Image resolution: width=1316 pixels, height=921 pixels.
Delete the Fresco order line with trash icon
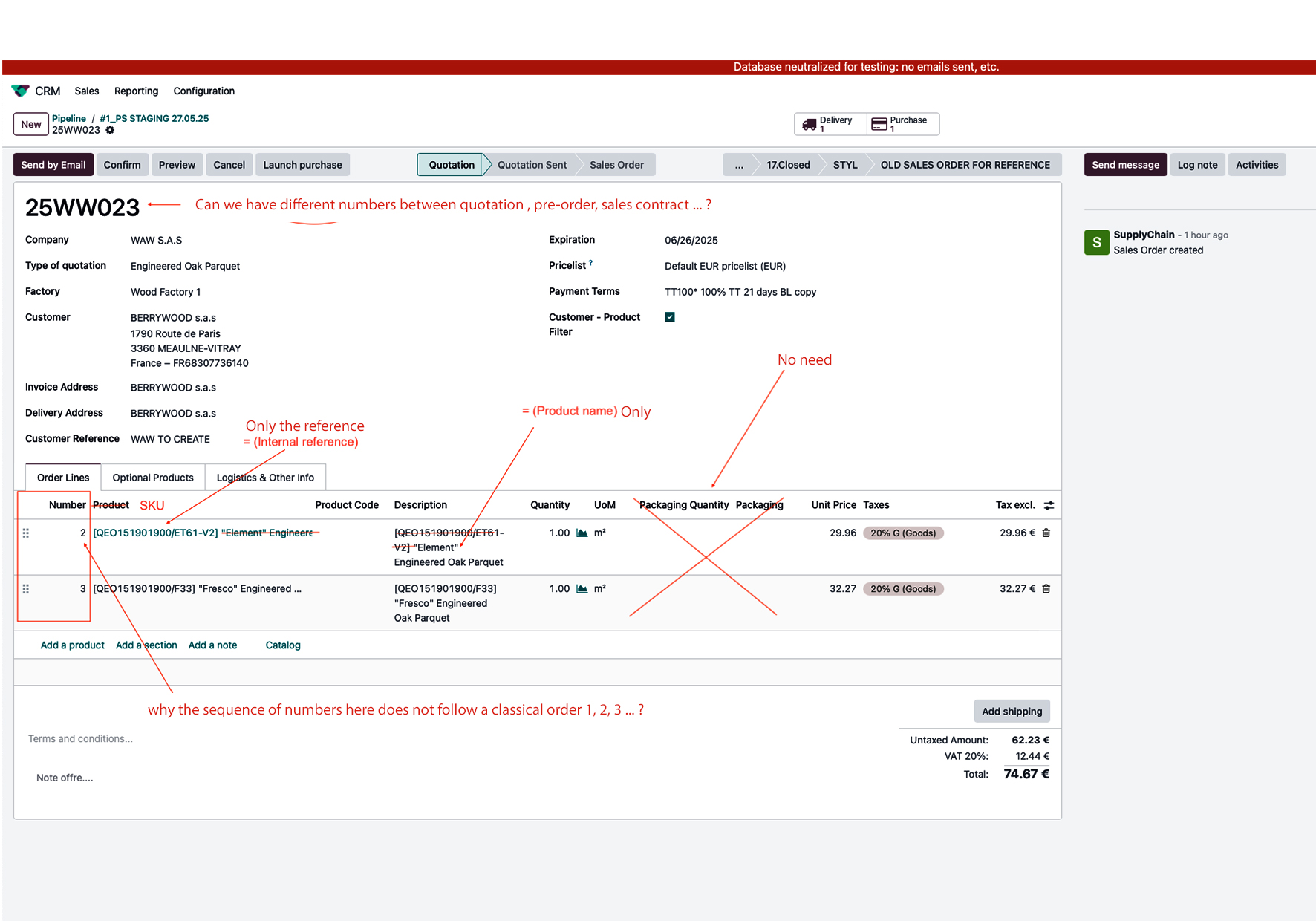pos(1046,588)
